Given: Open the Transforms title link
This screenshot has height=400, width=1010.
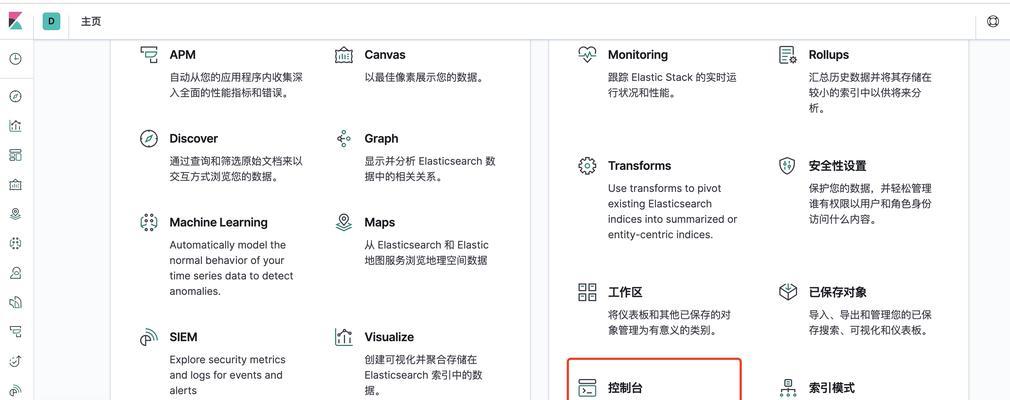Looking at the screenshot, I should [x=640, y=166].
